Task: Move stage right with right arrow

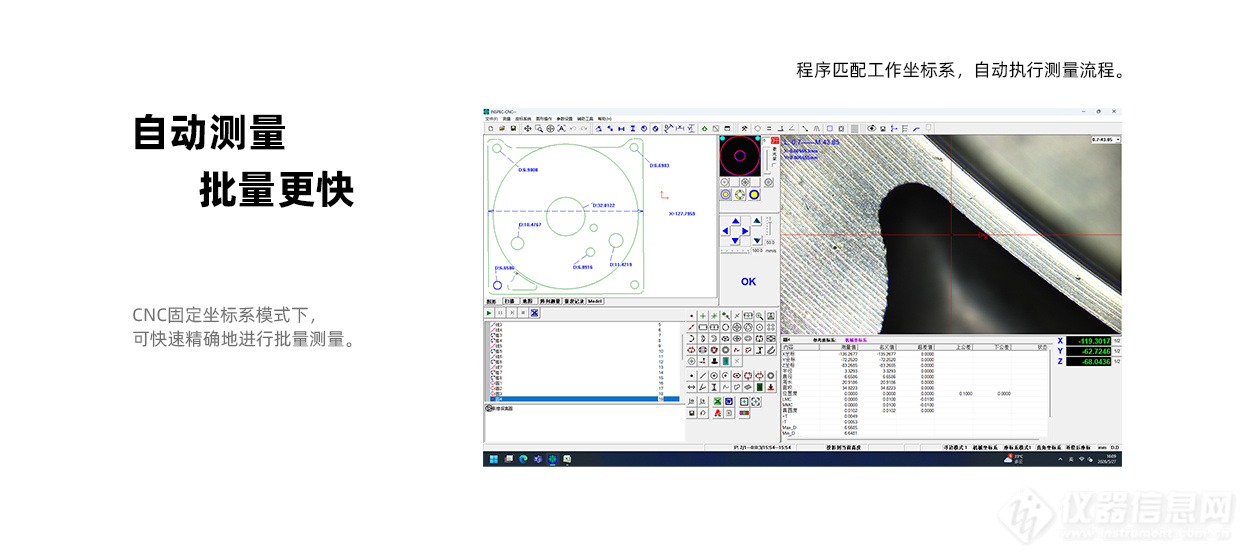Action: click(x=745, y=231)
